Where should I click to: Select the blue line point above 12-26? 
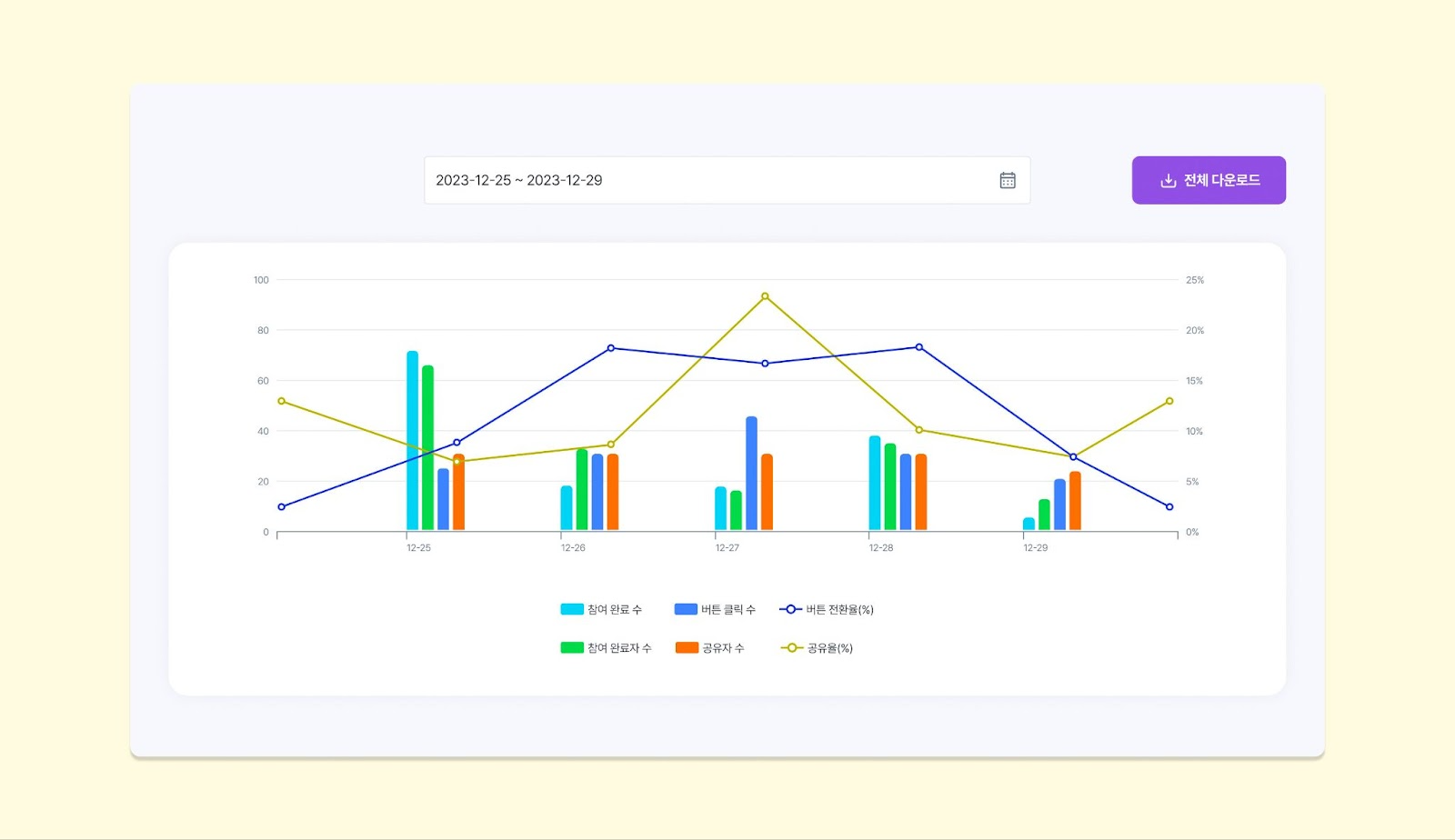coord(610,348)
